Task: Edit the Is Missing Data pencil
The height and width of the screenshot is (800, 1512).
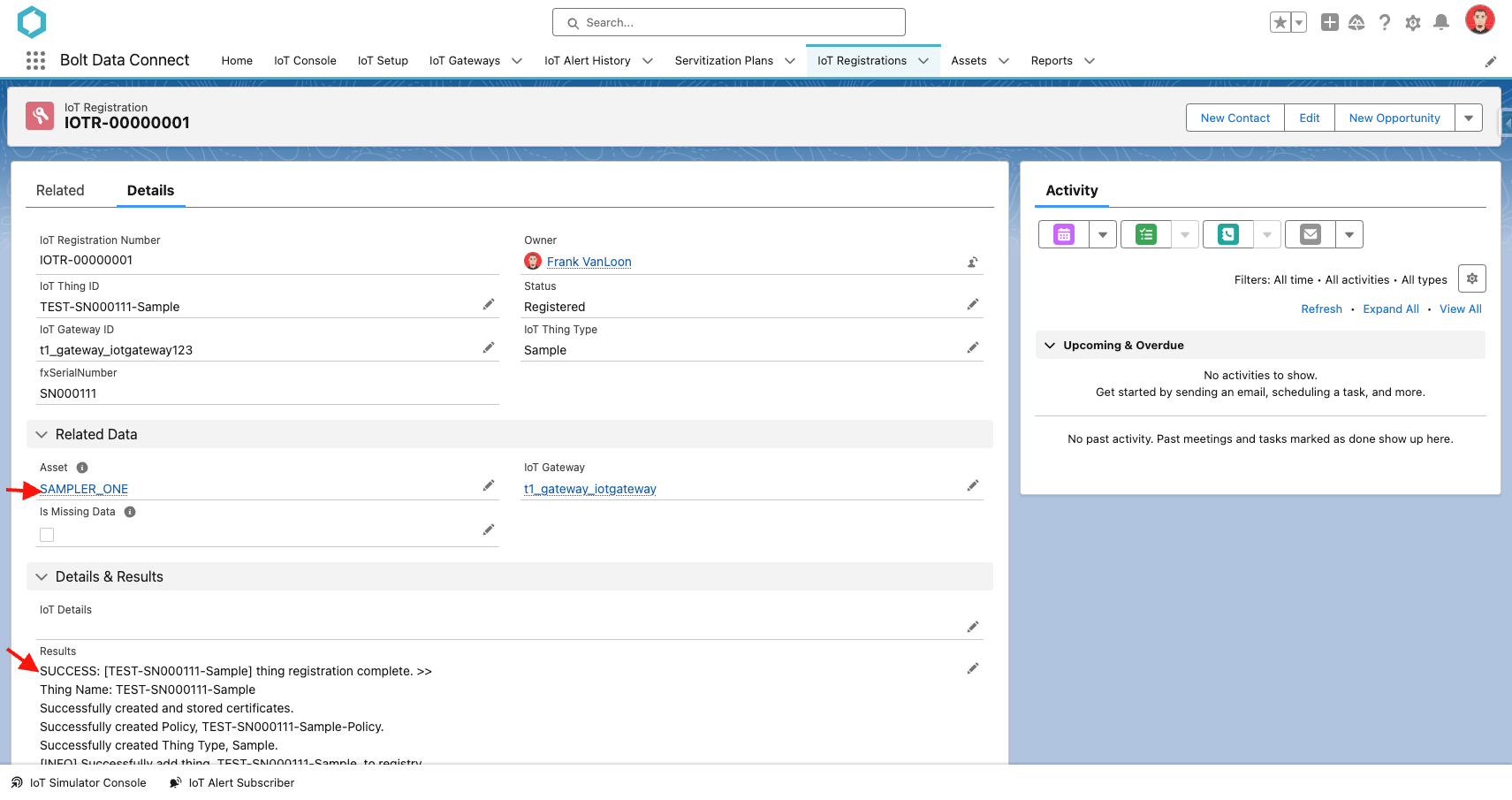Action: tap(488, 530)
